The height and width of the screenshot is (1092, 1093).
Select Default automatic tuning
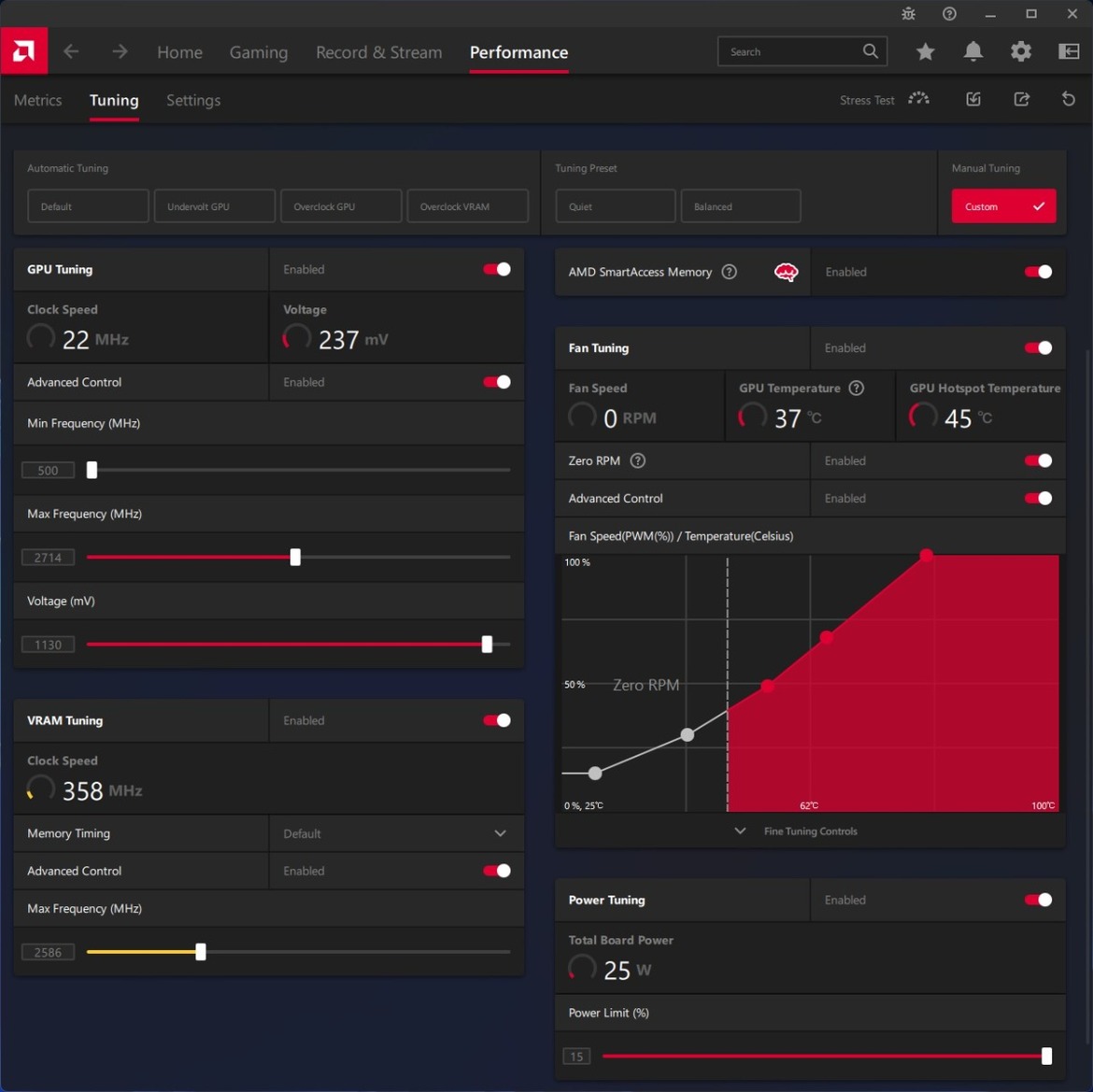[x=88, y=206]
